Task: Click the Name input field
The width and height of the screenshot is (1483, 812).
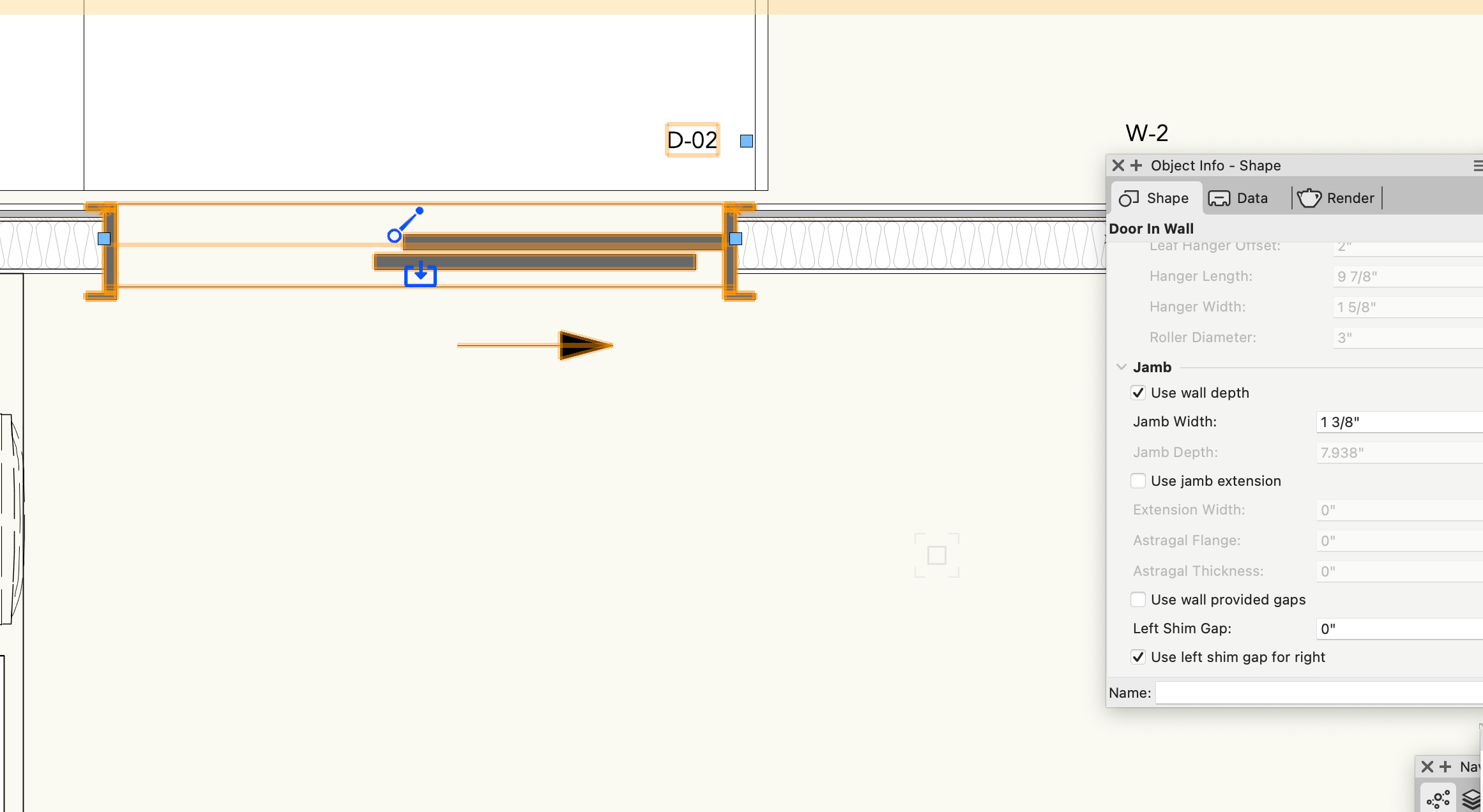Action: 1318,693
